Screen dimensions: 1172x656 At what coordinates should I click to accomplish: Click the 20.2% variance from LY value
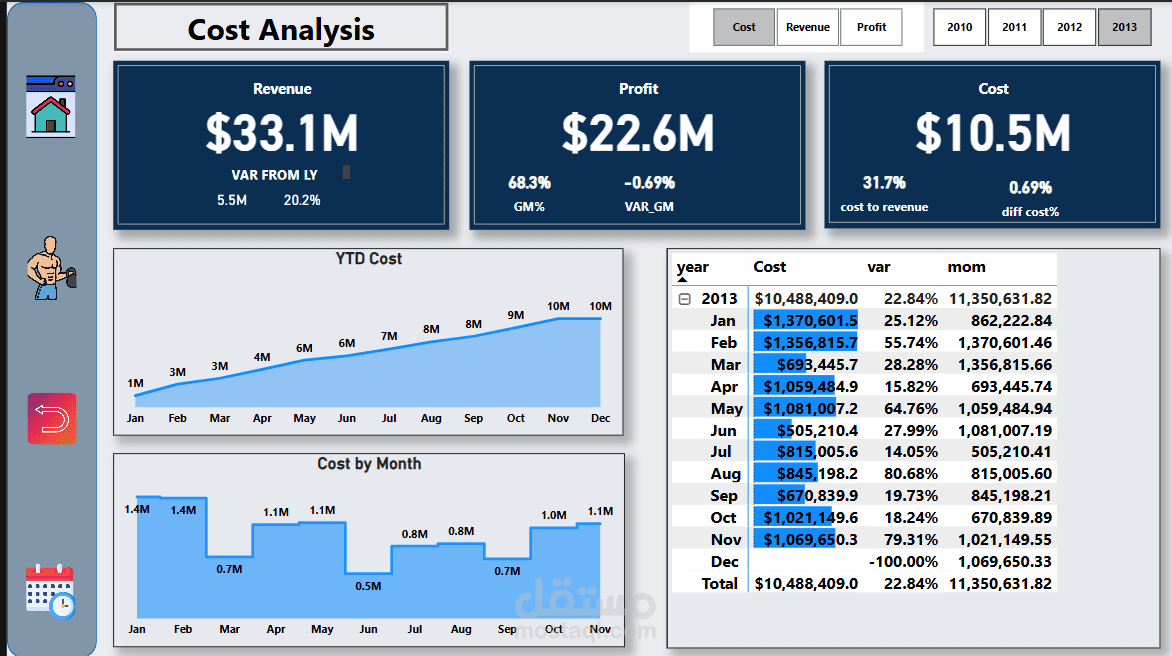[x=302, y=200]
